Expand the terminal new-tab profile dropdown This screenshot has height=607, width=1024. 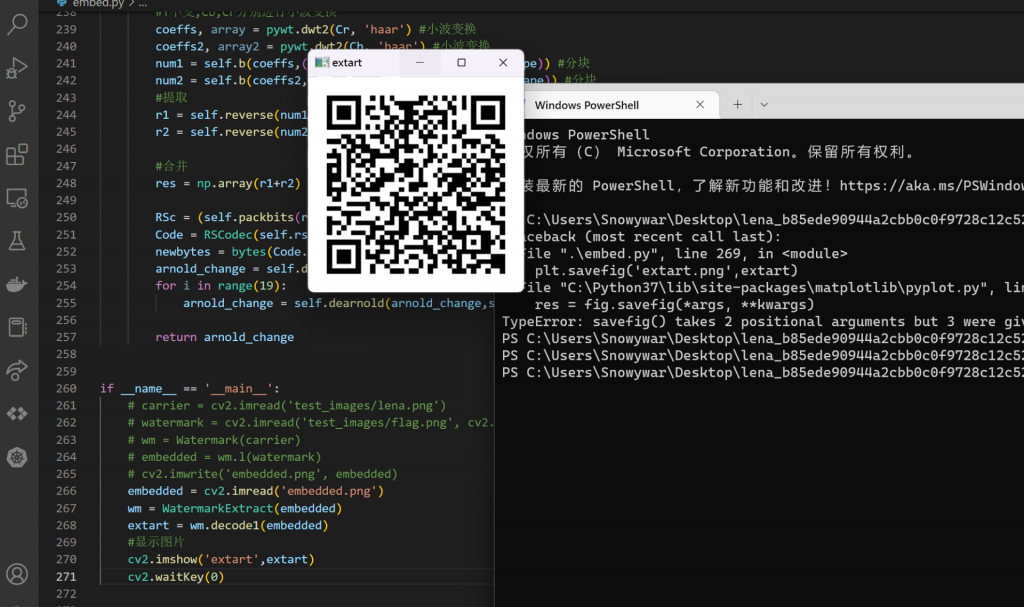pos(764,105)
